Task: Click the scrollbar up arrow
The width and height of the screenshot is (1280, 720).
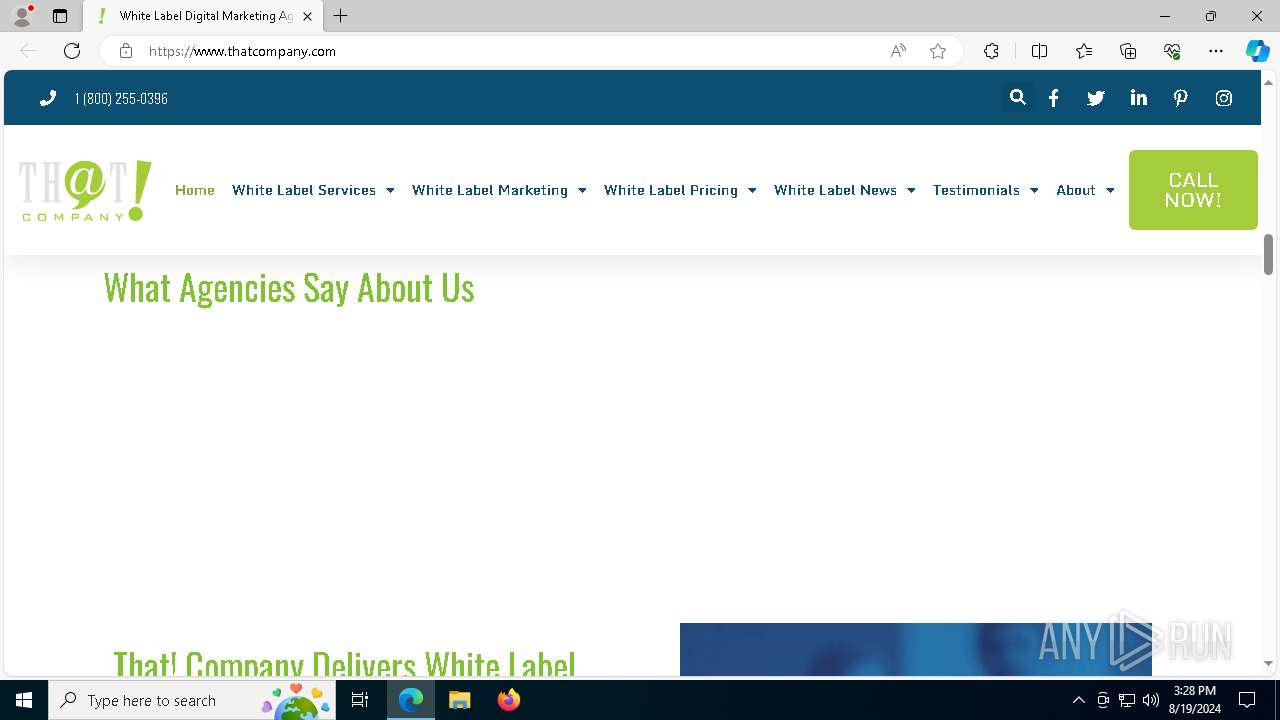Action: [1268, 81]
